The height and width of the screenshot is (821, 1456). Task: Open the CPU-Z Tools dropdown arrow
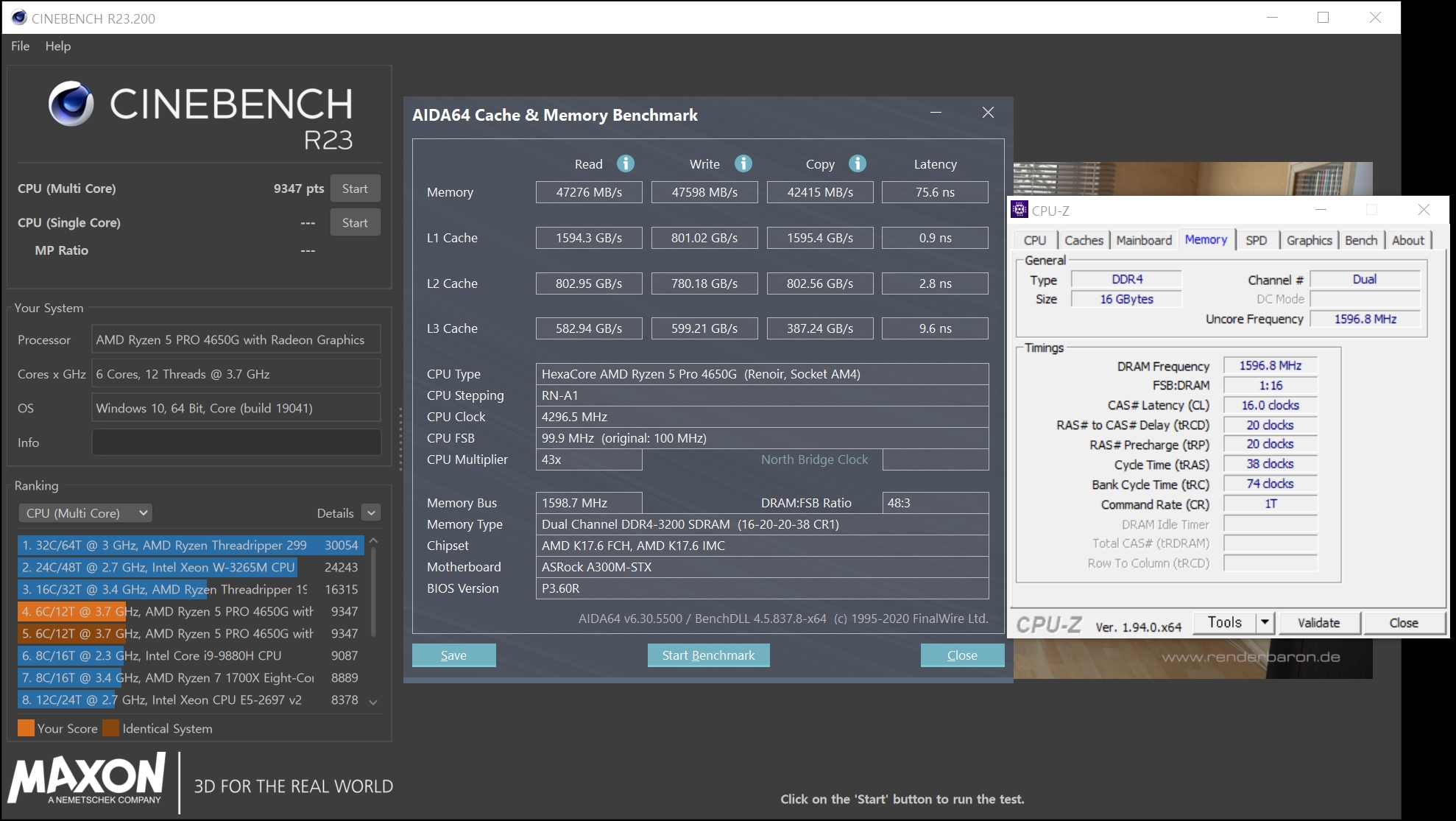(x=1265, y=623)
